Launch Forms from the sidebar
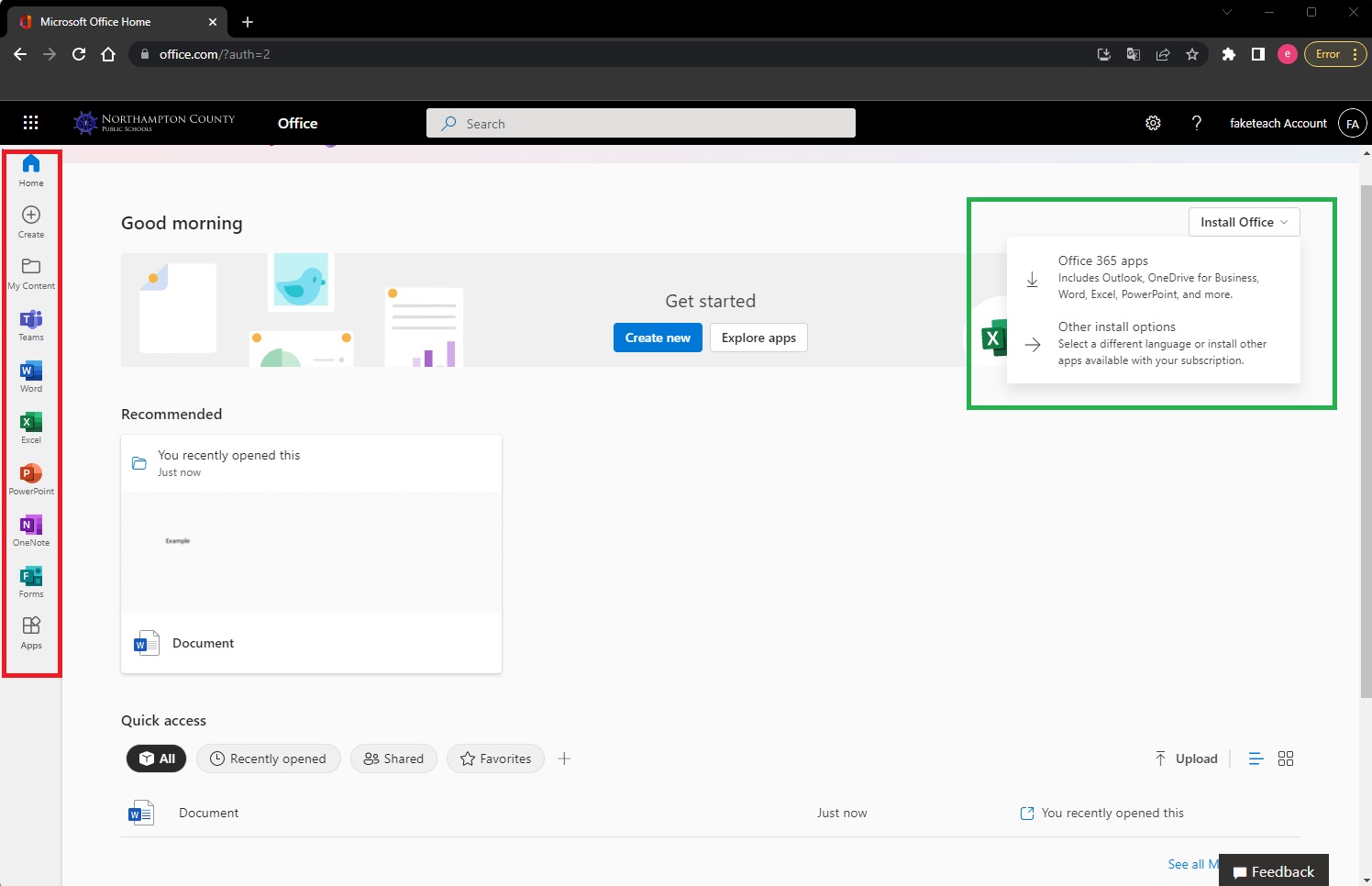Viewport: 1372px width, 886px height. coord(31,581)
